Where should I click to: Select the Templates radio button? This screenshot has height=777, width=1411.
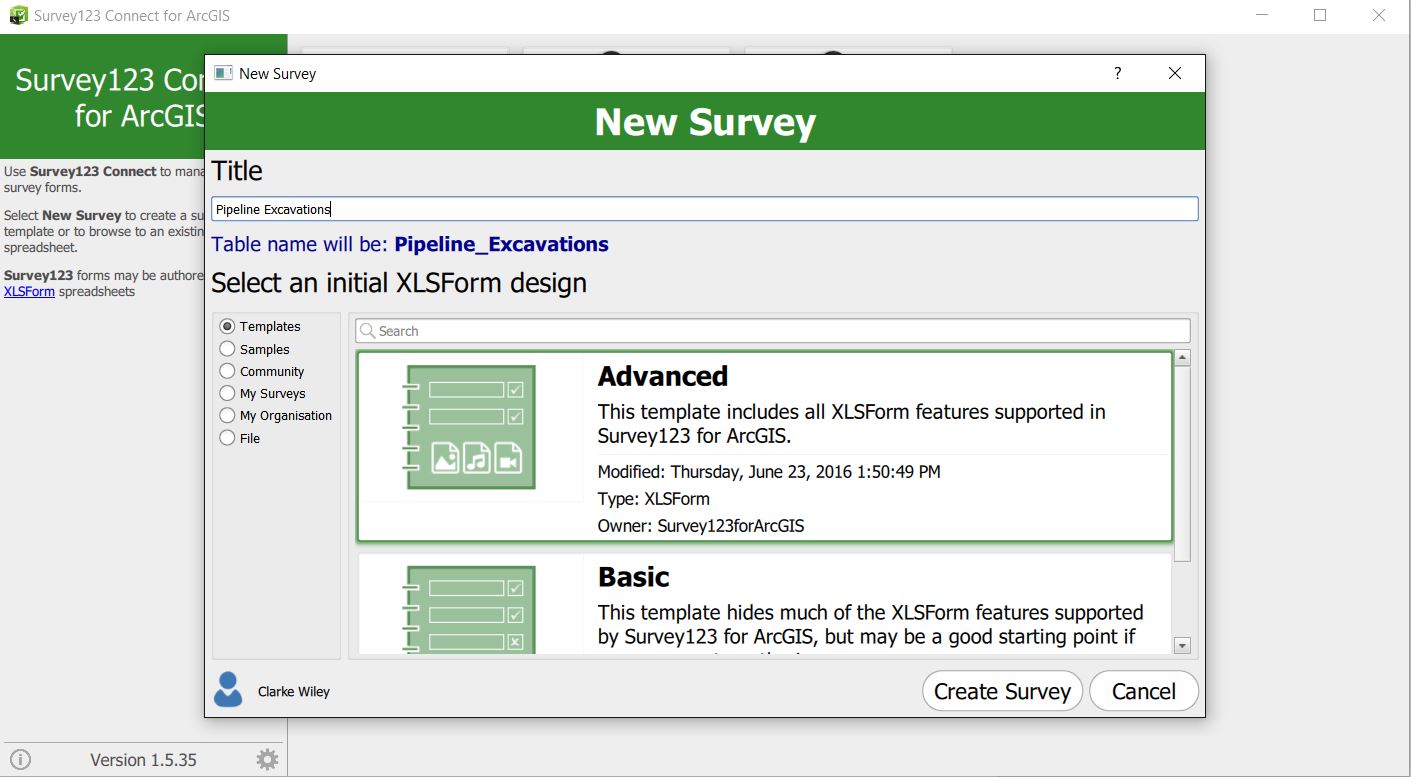(227, 326)
